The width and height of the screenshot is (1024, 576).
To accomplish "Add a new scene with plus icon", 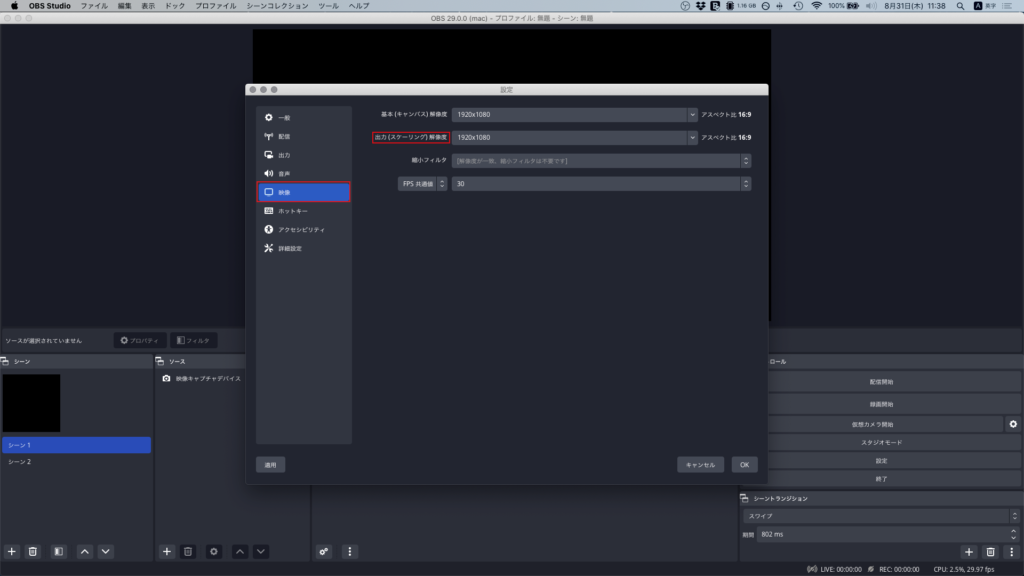I will (12, 551).
